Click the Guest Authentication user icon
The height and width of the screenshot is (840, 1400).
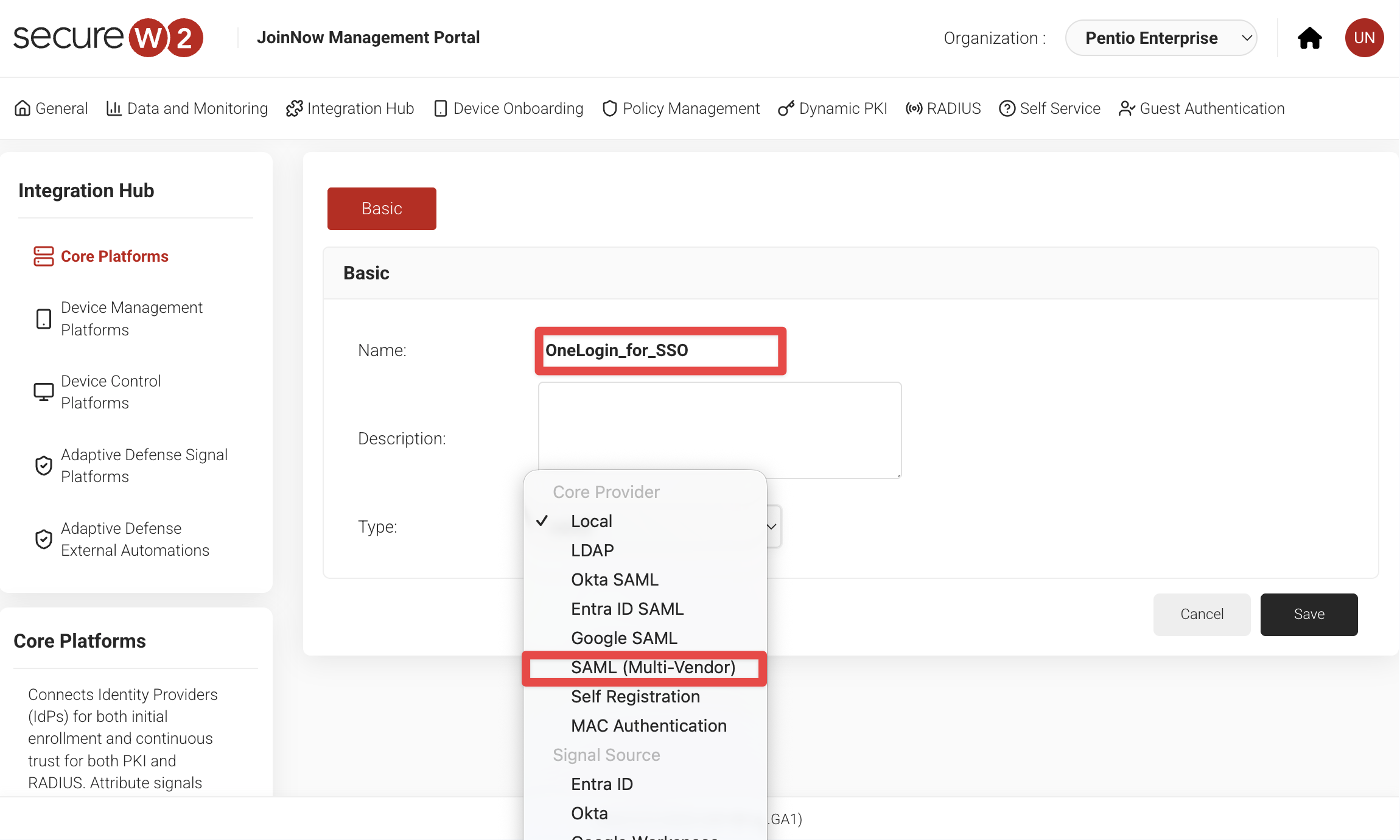pos(1127,108)
